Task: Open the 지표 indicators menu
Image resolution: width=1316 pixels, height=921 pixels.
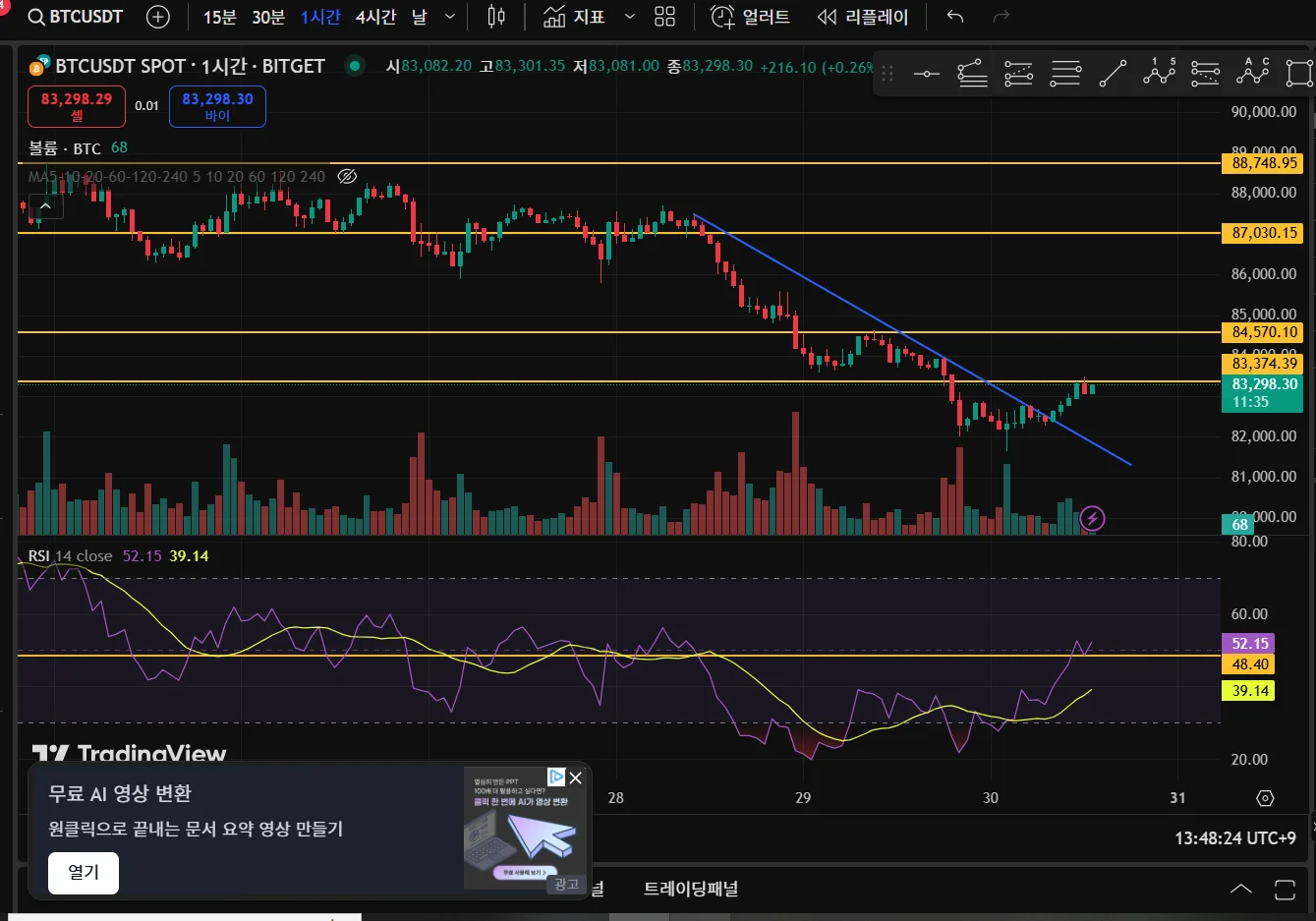Action: click(575, 17)
